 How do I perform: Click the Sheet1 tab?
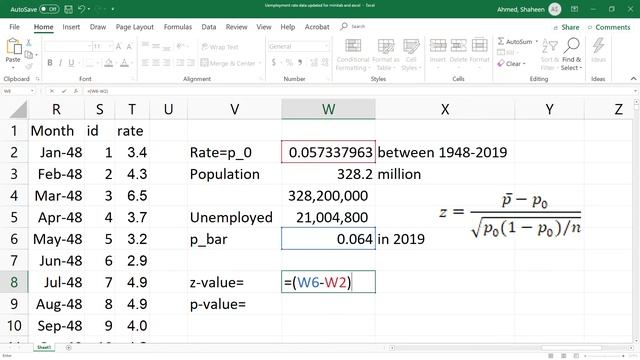coord(44,347)
